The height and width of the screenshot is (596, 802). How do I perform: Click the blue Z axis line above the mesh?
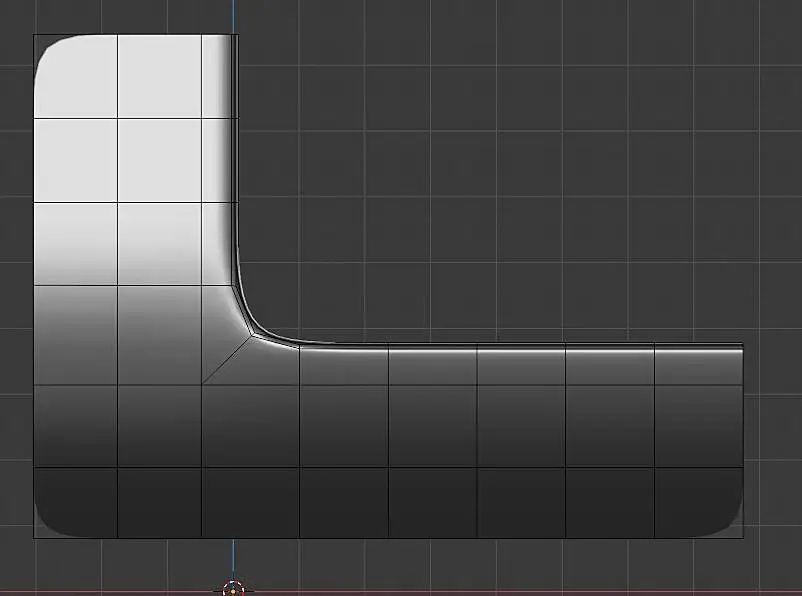(x=233, y=16)
